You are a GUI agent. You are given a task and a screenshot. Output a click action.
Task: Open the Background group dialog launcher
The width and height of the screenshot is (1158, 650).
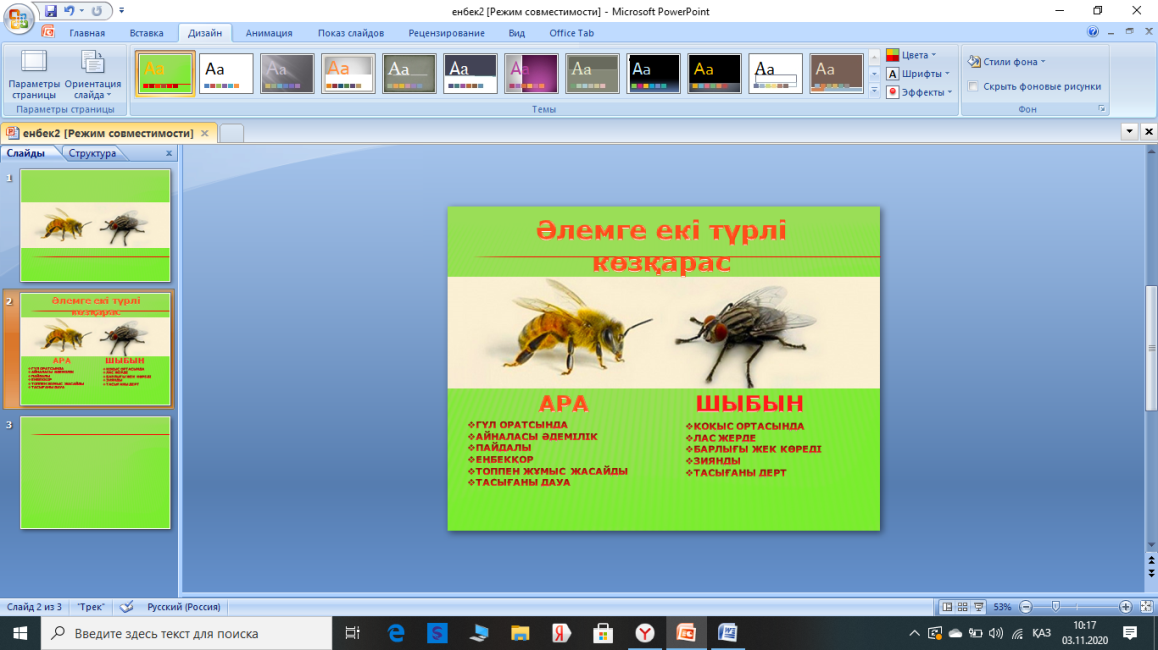tap(1101, 109)
